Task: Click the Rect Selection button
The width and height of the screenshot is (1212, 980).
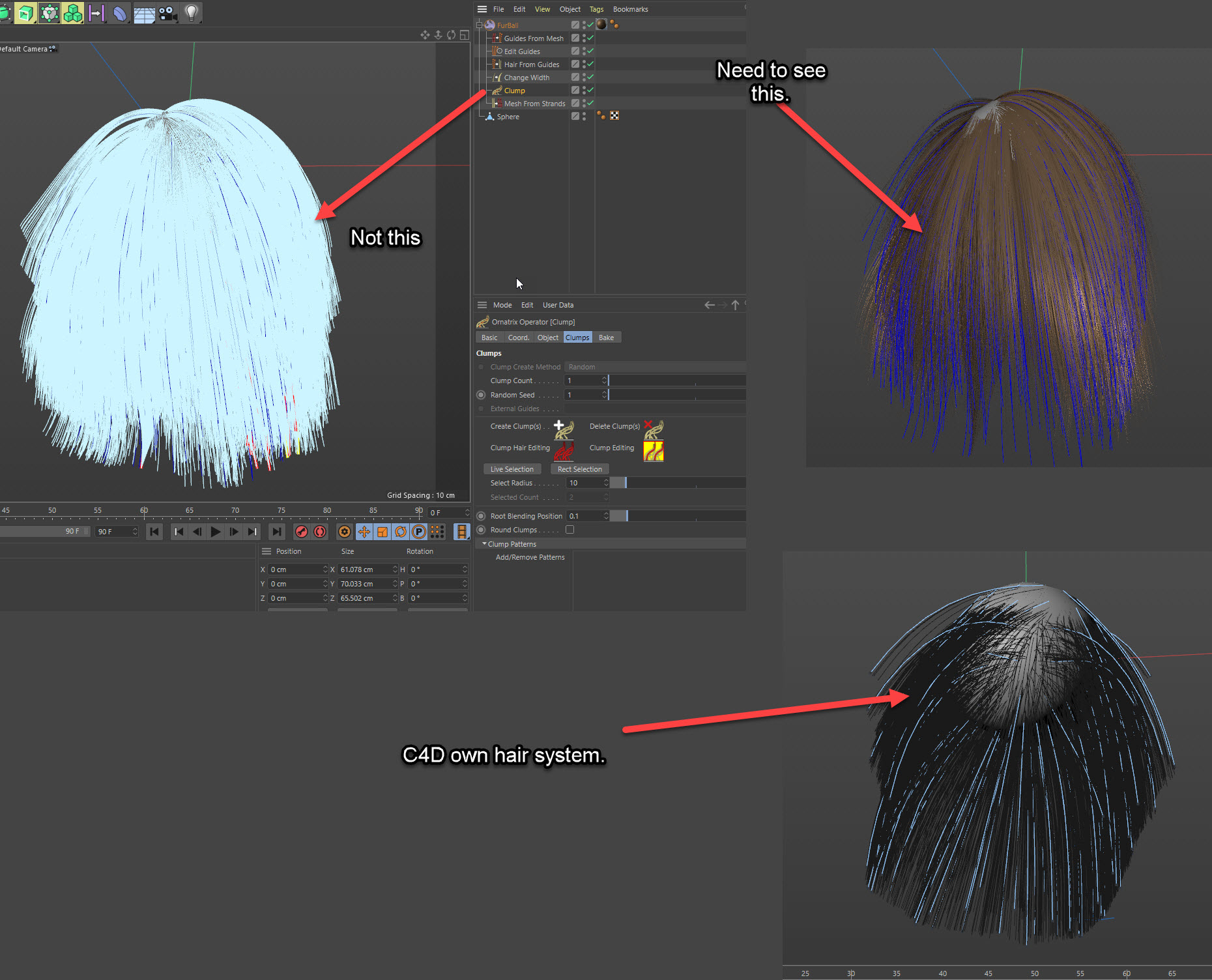Action: coord(579,469)
